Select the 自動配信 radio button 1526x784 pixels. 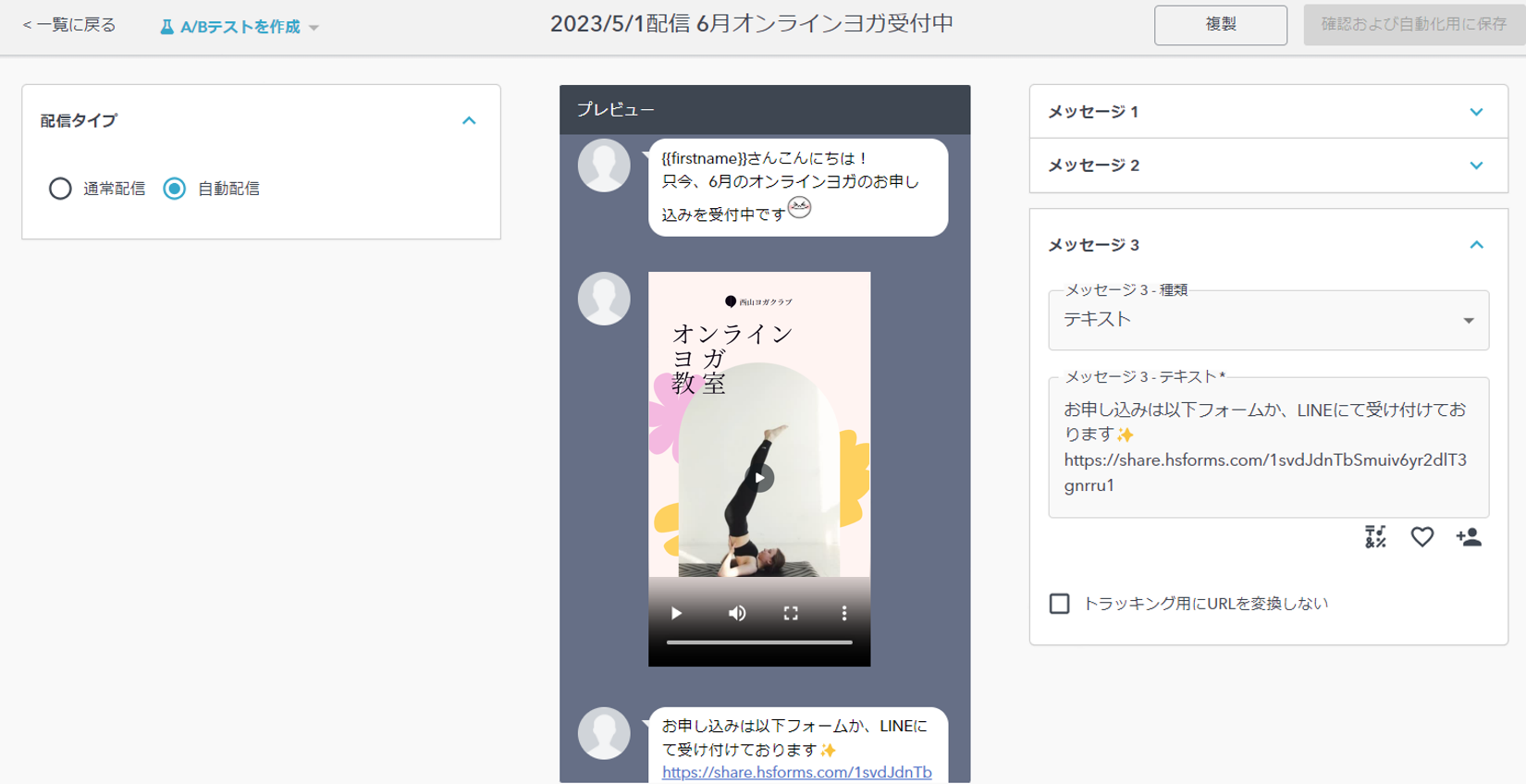pos(175,189)
